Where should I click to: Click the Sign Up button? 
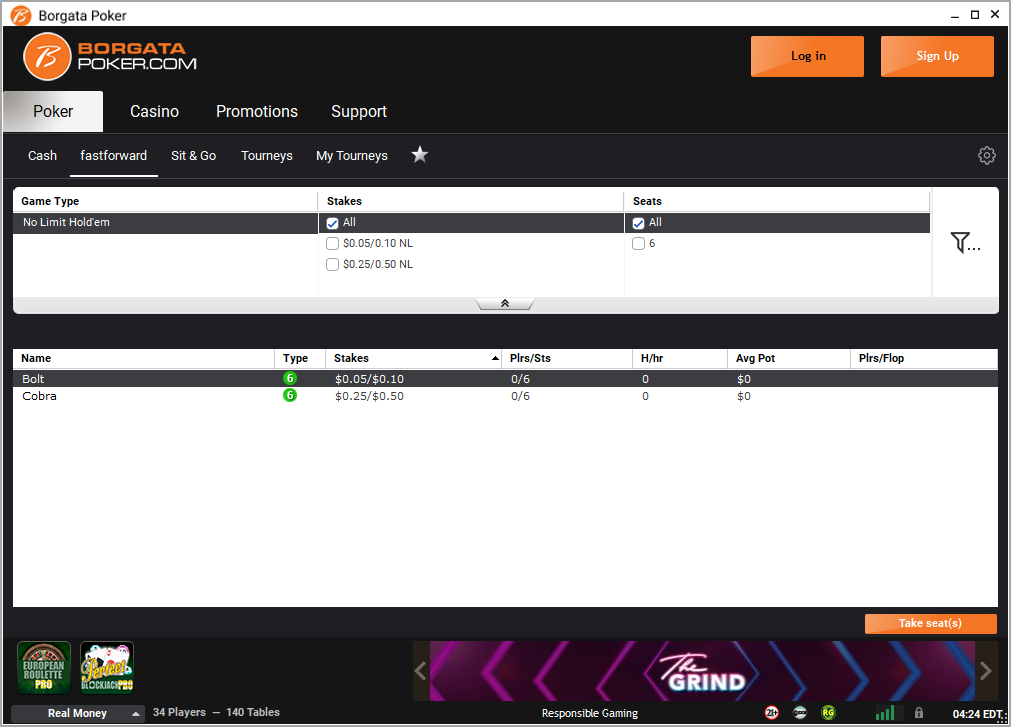(937, 56)
